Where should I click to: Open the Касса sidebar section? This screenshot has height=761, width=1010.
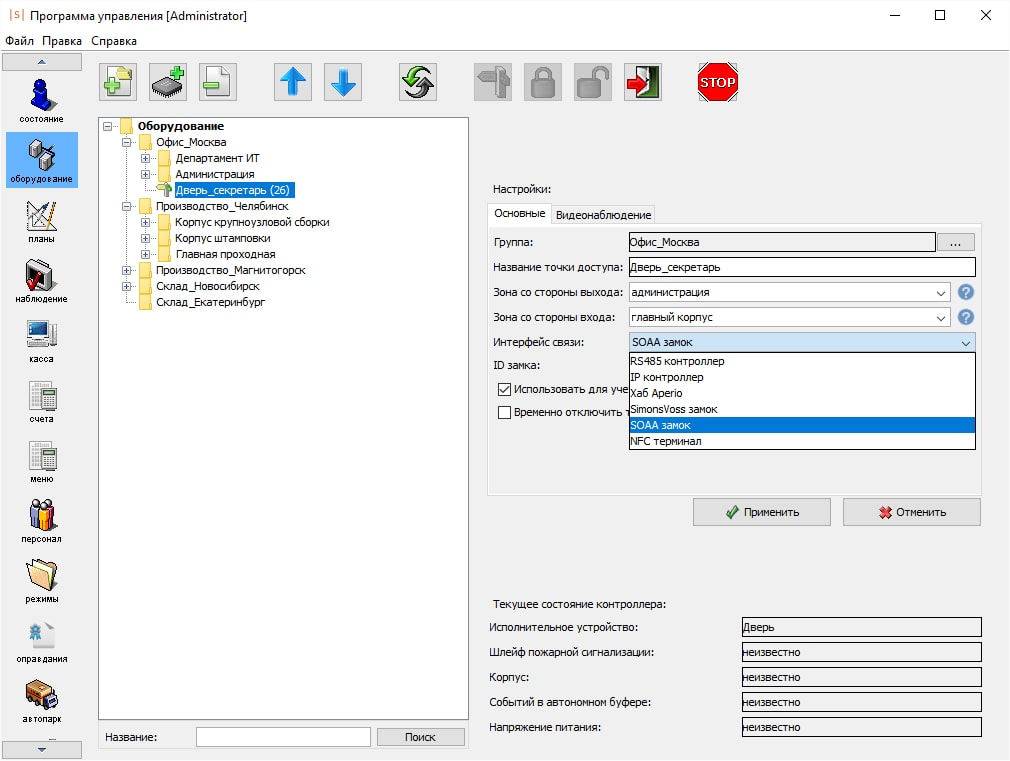click(42, 341)
